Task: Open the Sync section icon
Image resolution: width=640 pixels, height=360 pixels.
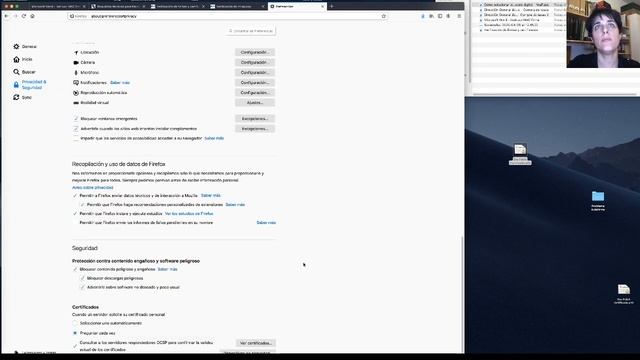Action: (x=16, y=97)
